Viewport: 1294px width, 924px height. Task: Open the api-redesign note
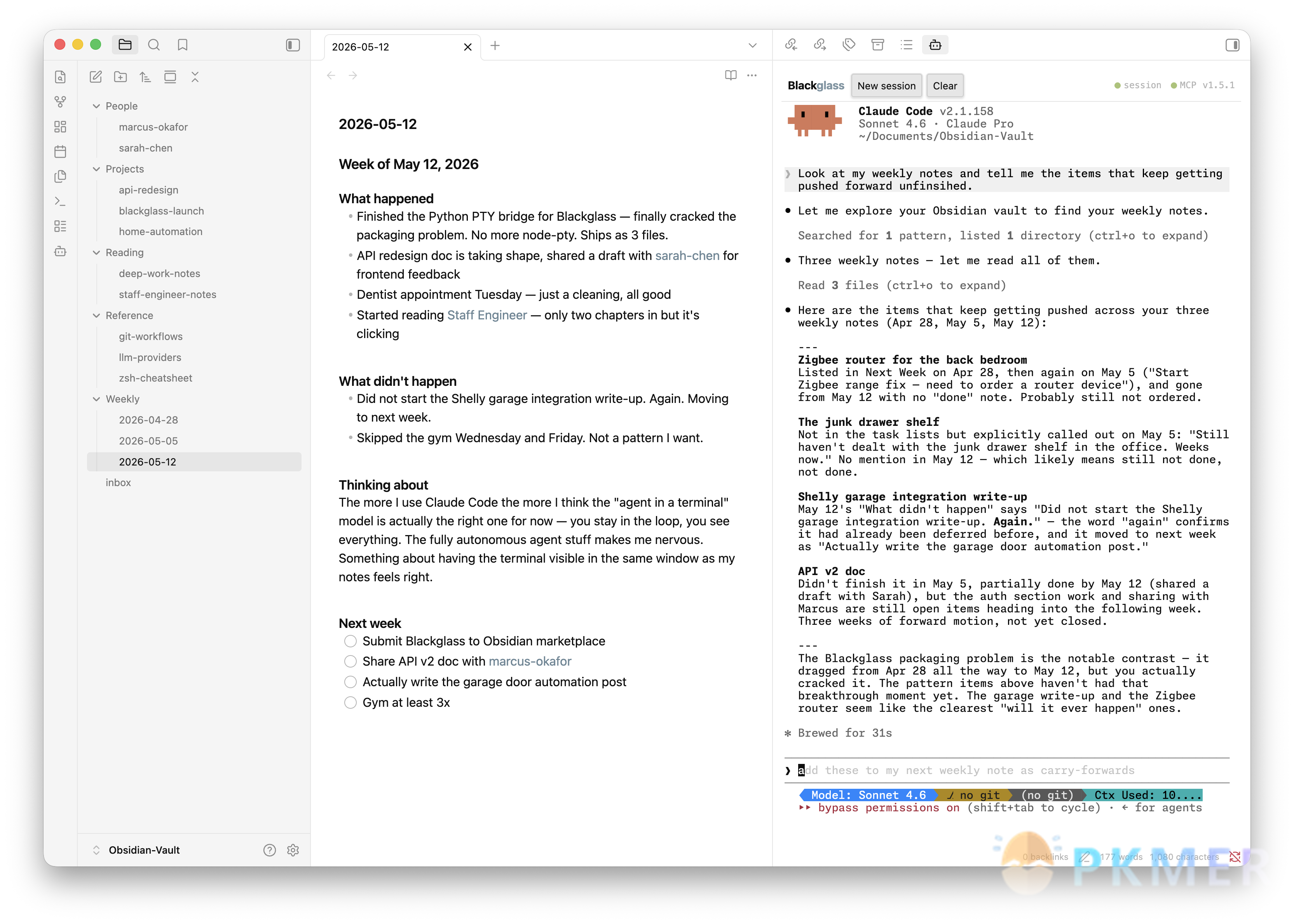tap(148, 190)
